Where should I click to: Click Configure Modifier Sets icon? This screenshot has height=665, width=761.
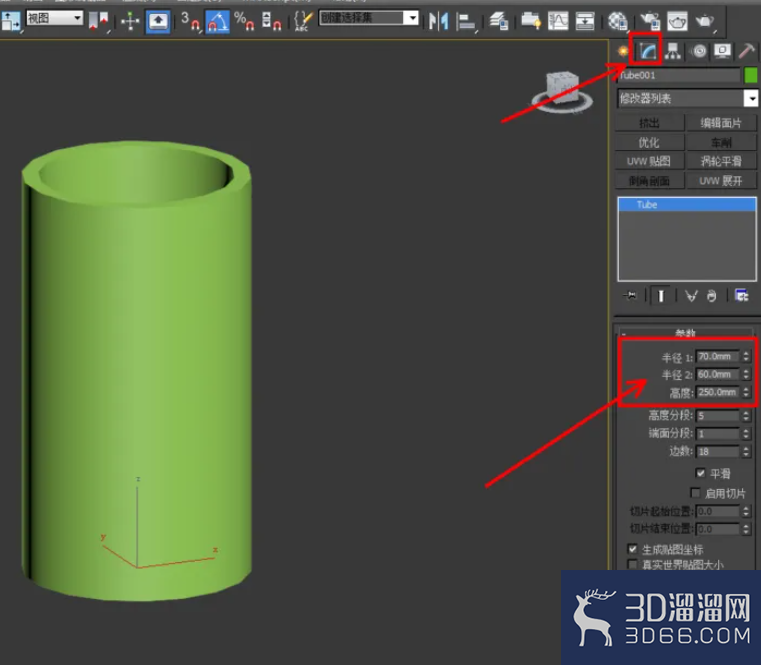tap(742, 295)
